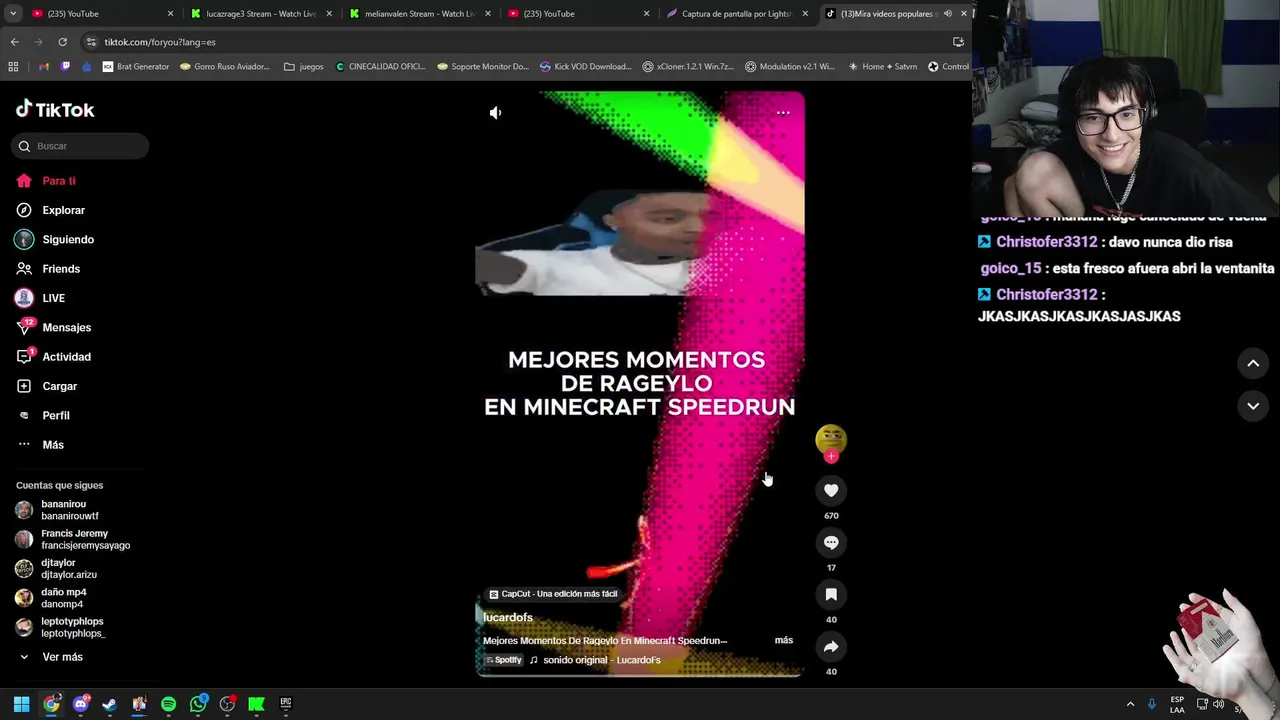1280x720 pixels.
Task: Open the Gmail bookmark icon
Action: (x=43, y=67)
